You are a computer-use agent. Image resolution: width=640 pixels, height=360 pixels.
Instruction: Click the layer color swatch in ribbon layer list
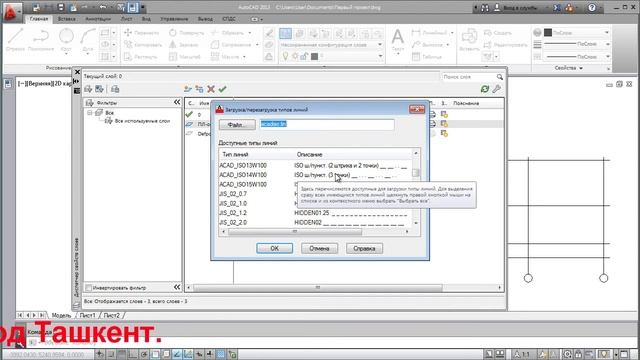pos(314,56)
